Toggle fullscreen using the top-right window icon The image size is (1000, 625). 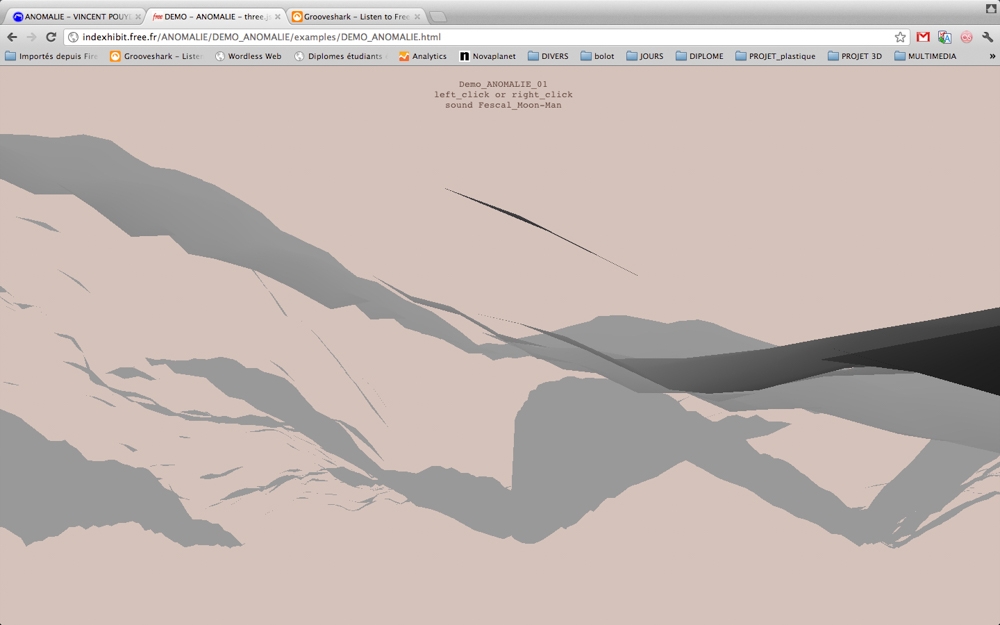pos(989,7)
